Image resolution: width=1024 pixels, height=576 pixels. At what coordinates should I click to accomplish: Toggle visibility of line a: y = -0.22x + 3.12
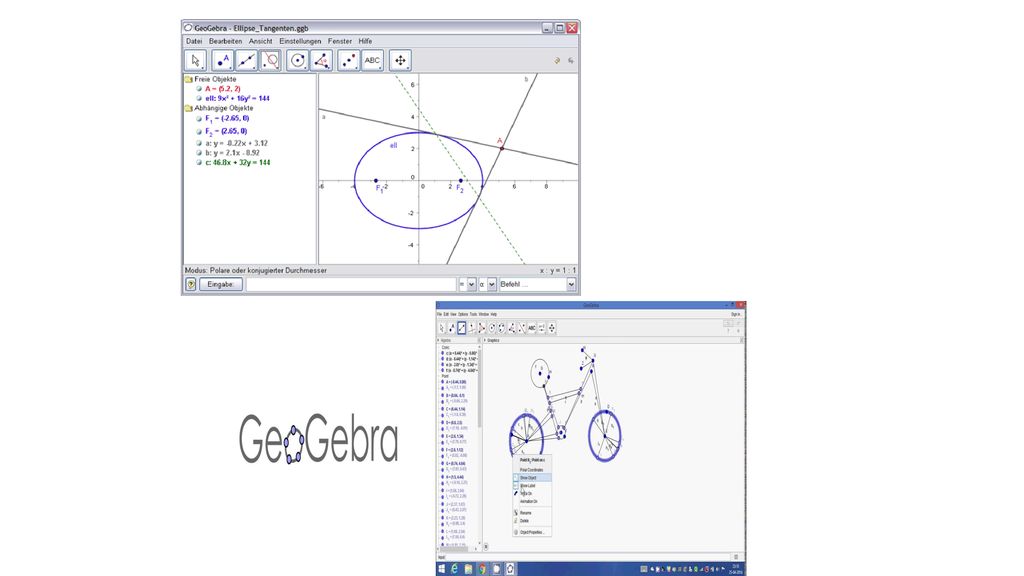199,143
